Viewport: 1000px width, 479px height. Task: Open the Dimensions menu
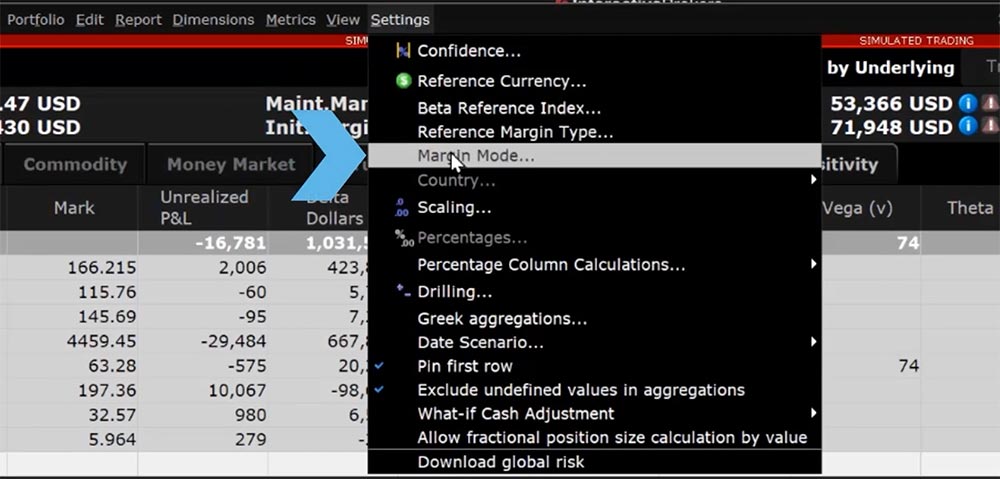213,20
